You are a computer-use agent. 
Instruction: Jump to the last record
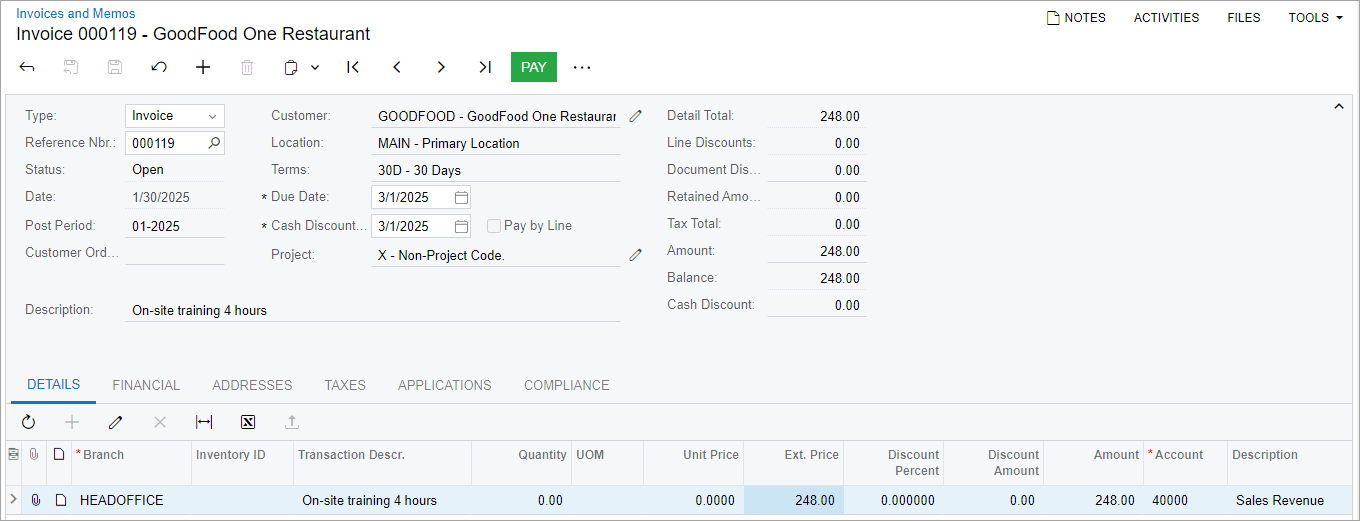pyautogui.click(x=485, y=67)
